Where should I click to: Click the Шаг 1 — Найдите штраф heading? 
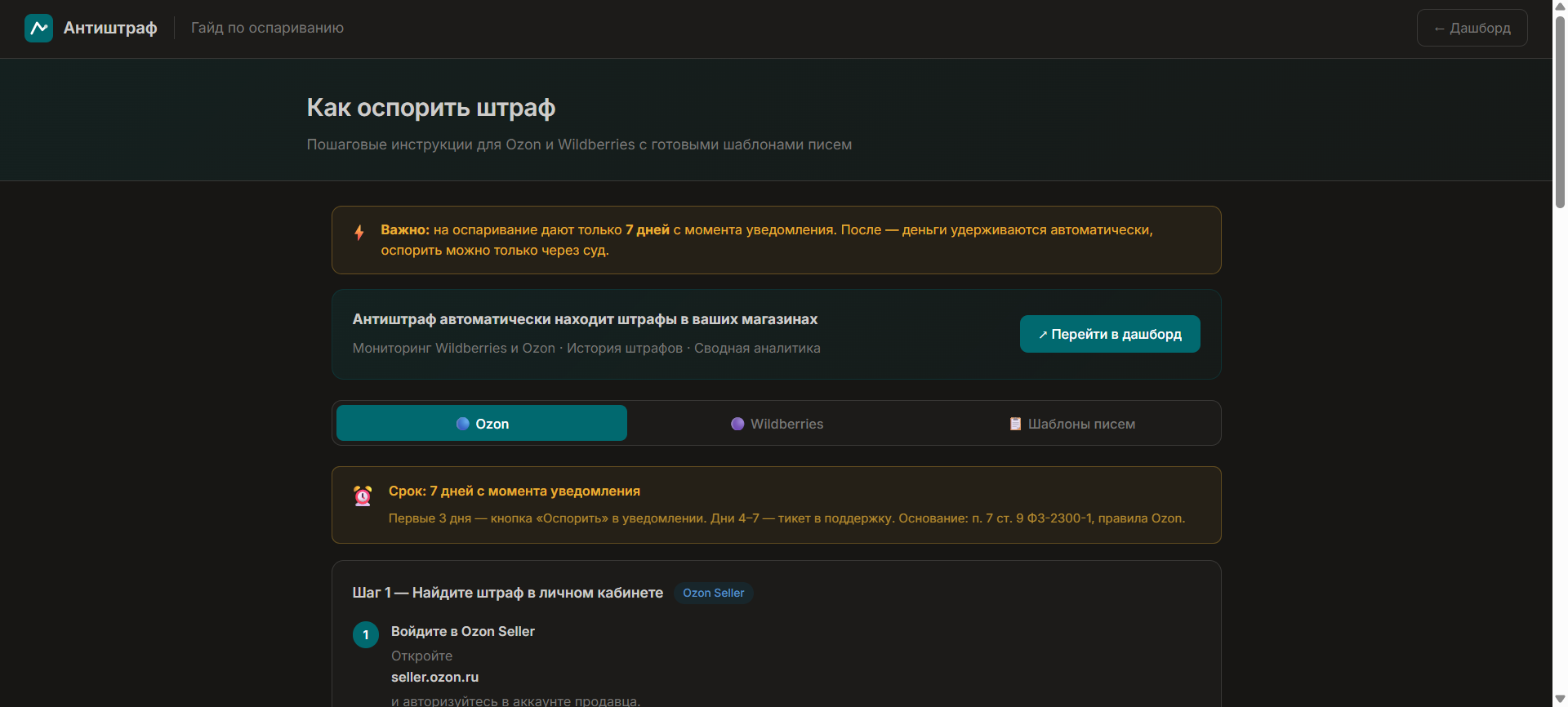508,593
